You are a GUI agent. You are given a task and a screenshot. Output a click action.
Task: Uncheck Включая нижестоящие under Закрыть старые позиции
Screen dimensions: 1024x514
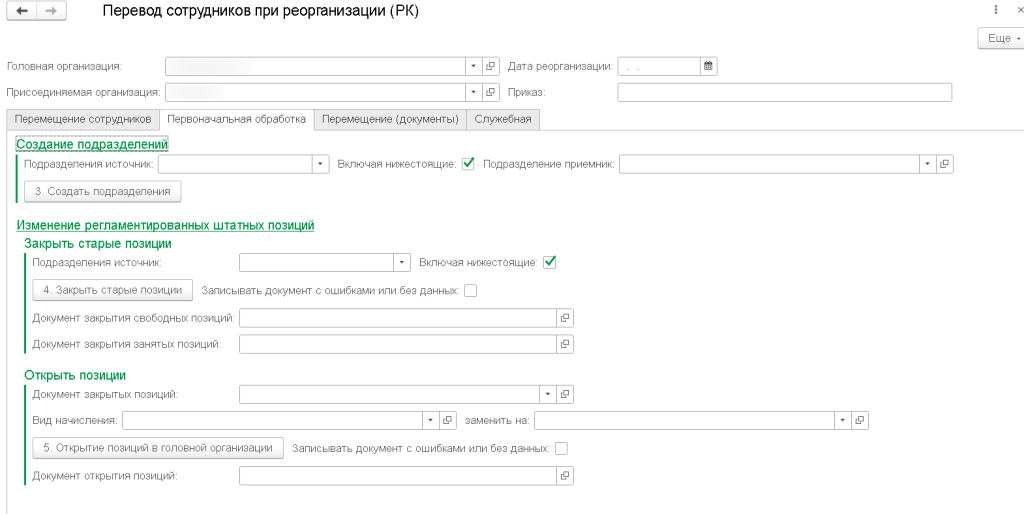548,262
